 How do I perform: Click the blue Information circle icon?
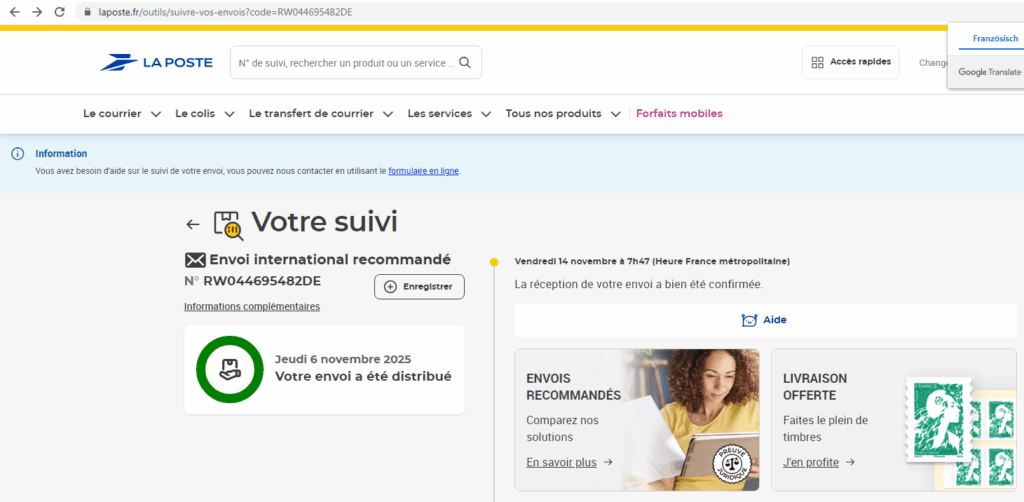click(x=17, y=154)
